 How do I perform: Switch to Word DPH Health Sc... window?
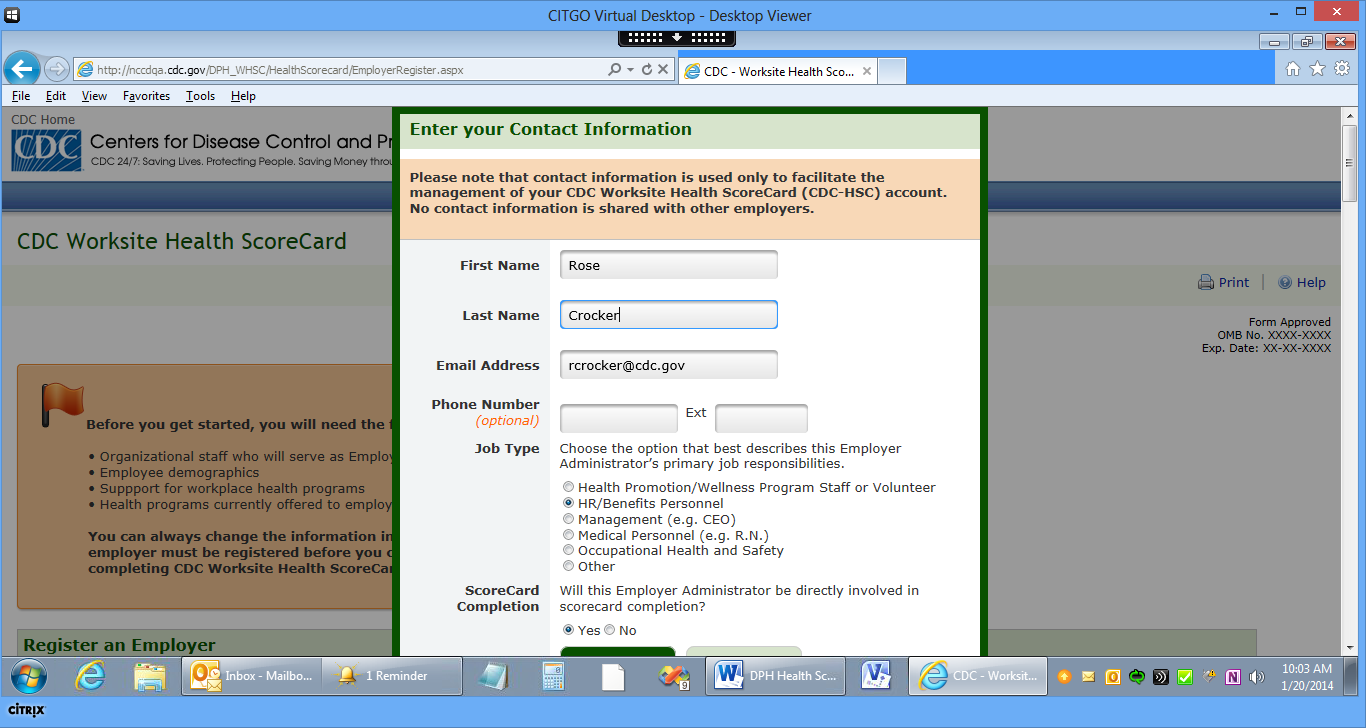coord(776,676)
